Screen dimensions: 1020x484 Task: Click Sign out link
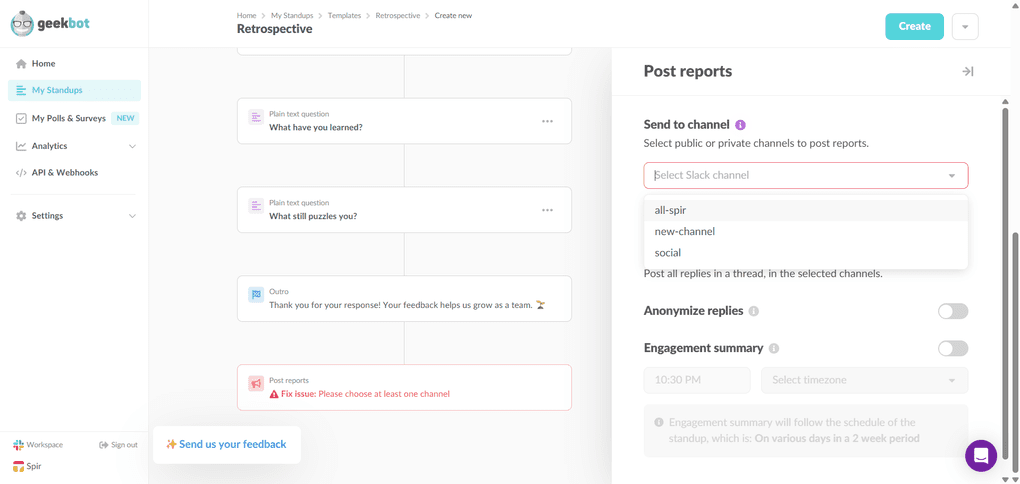click(x=118, y=445)
